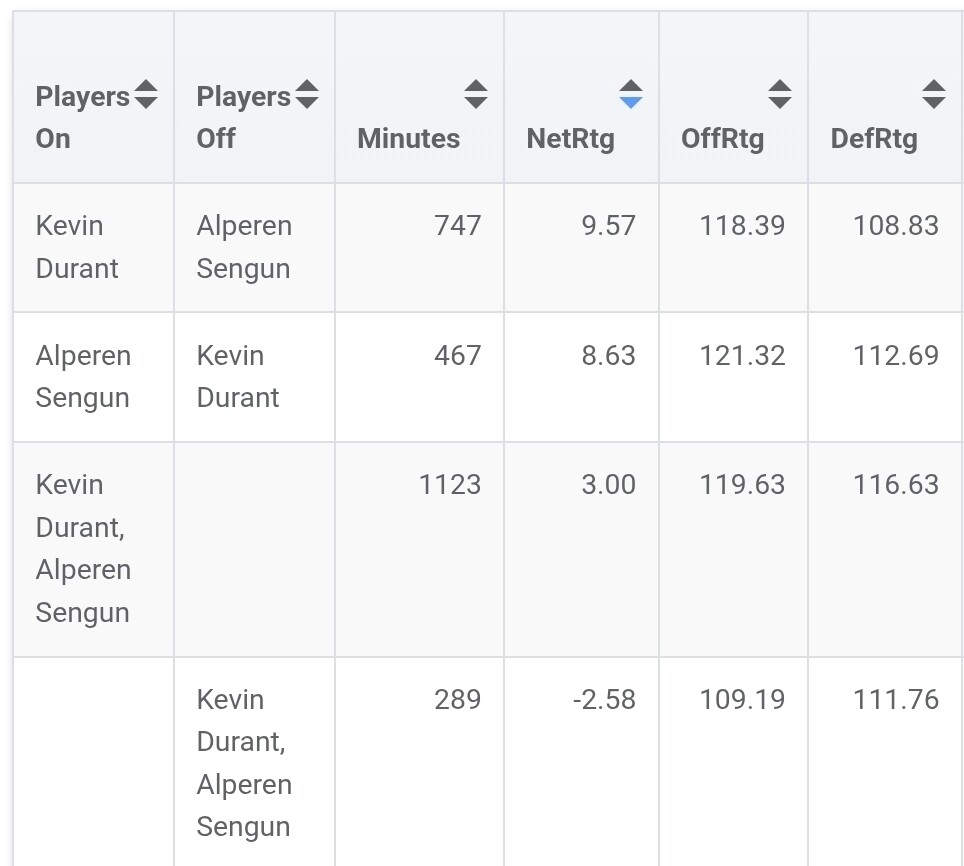Click the 121.32 OffRtg value
964x866 pixels.
[742, 356]
